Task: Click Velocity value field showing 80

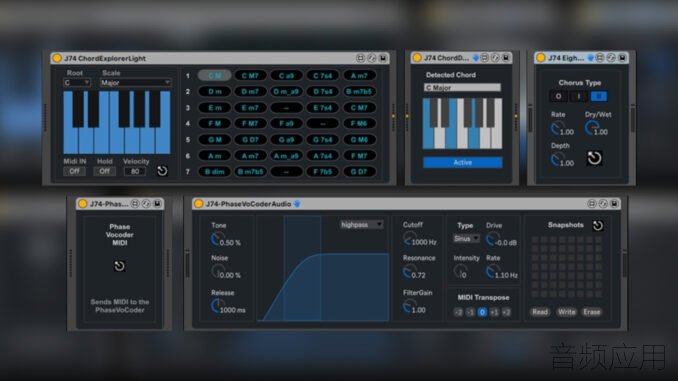Action: (x=134, y=171)
